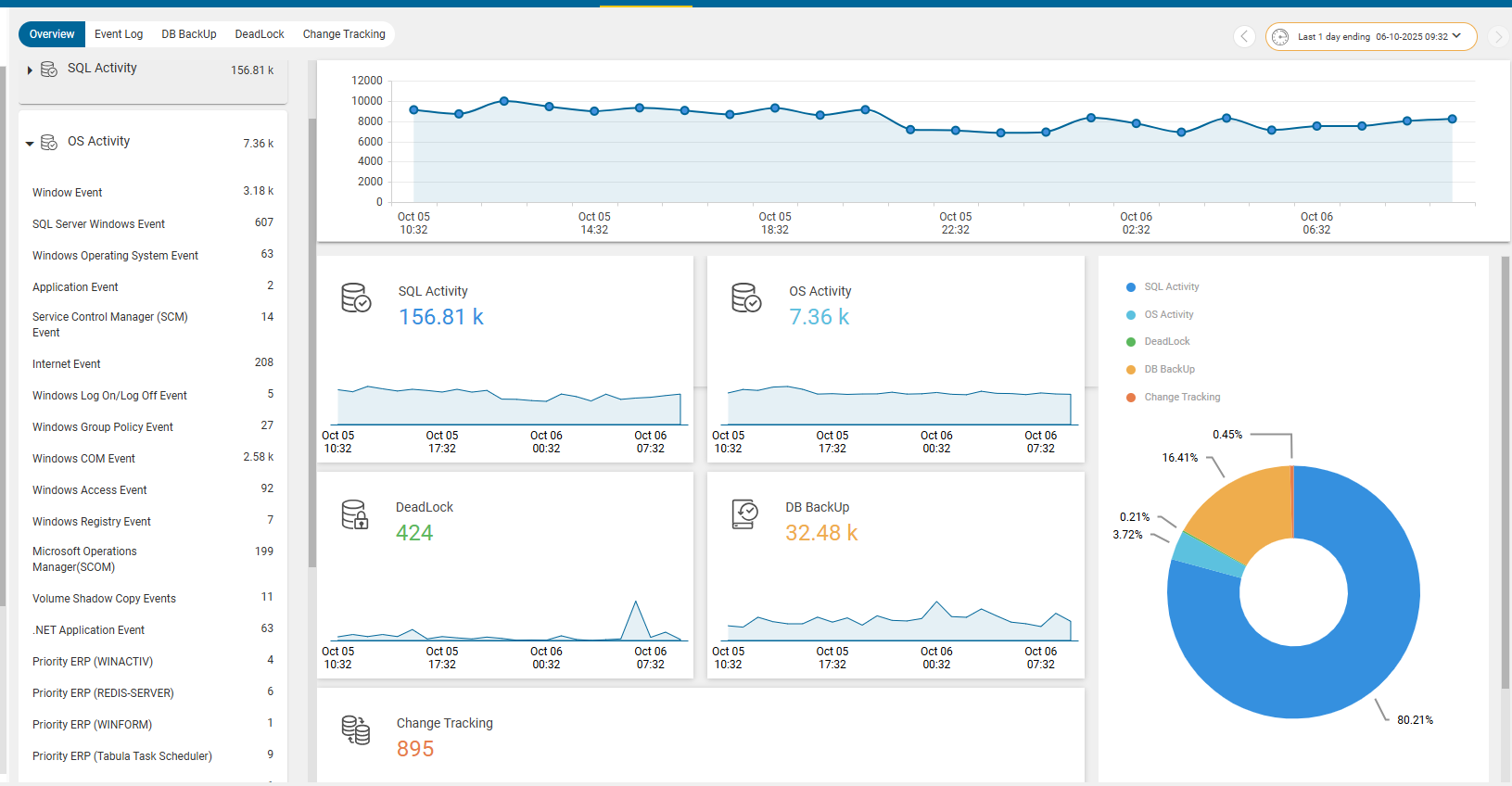Open the DB BackUp tab
Image resolution: width=1512 pixels, height=786 pixels.
[189, 34]
